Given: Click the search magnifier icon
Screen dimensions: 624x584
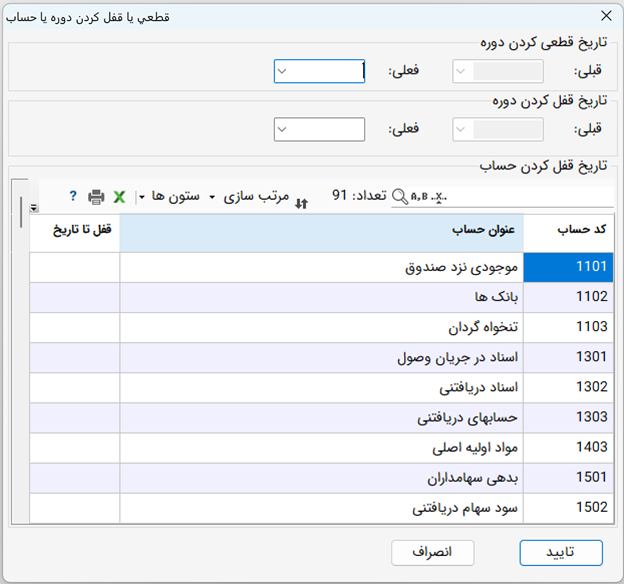Looking at the screenshot, I should [400, 197].
